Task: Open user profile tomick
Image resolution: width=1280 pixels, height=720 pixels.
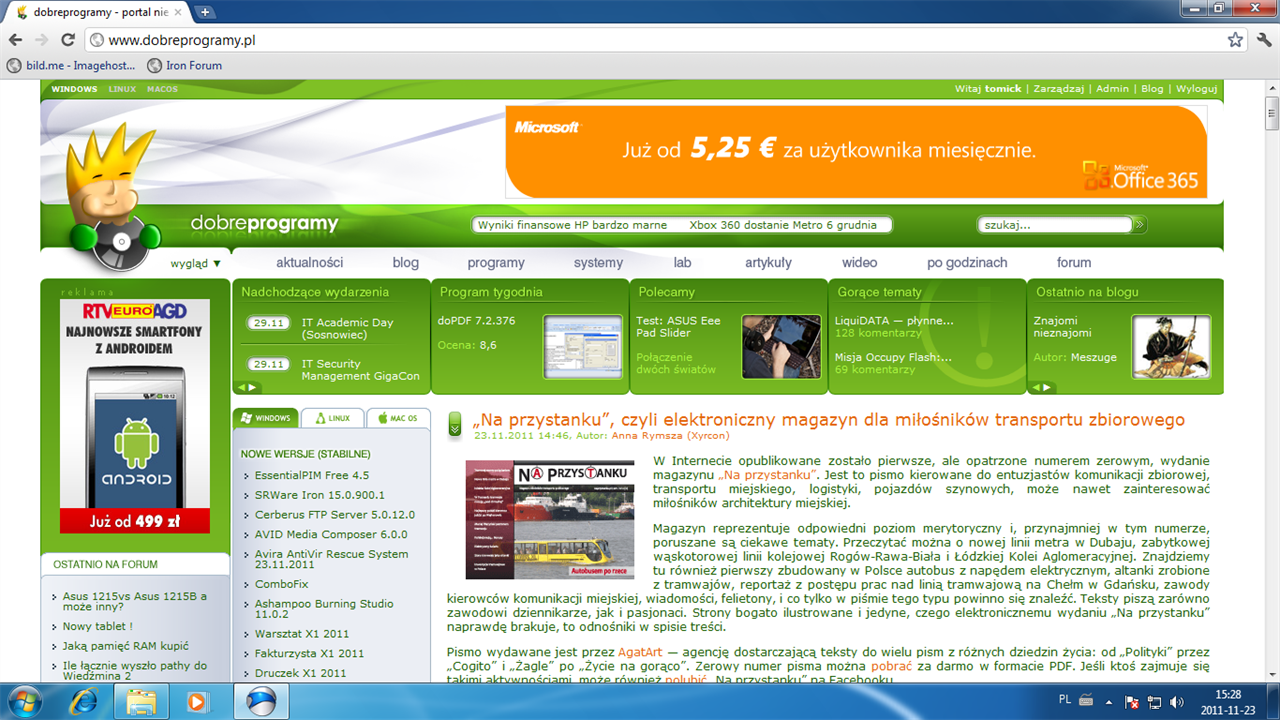Action: point(1003,89)
